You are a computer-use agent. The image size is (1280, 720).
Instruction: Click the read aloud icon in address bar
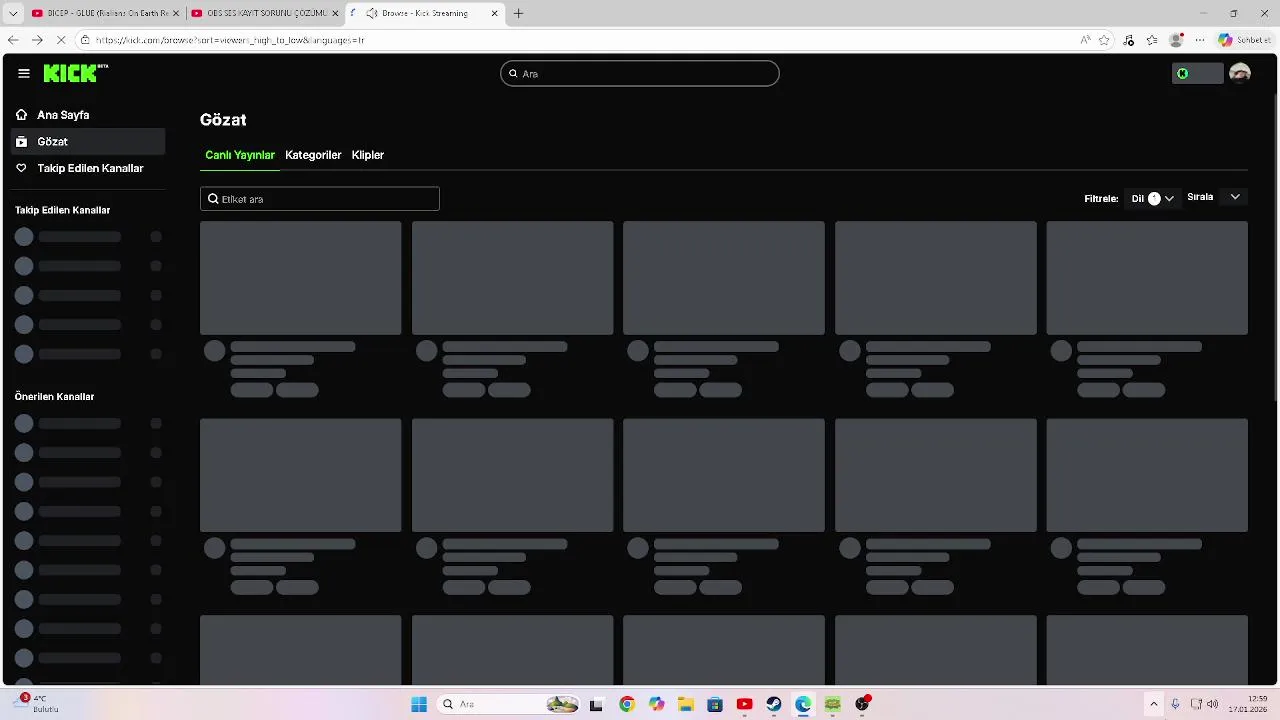pyautogui.click(x=1085, y=40)
